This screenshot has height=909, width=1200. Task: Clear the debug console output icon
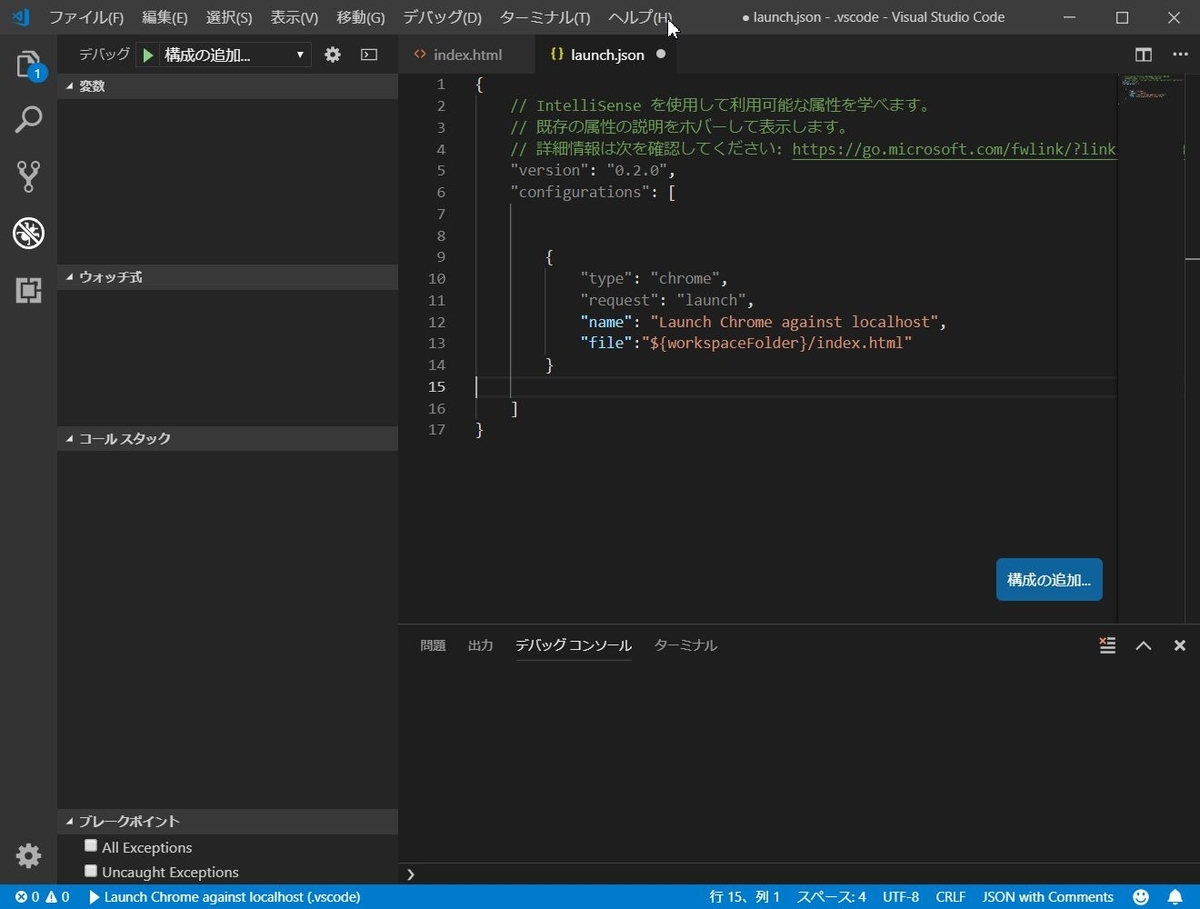click(1107, 645)
